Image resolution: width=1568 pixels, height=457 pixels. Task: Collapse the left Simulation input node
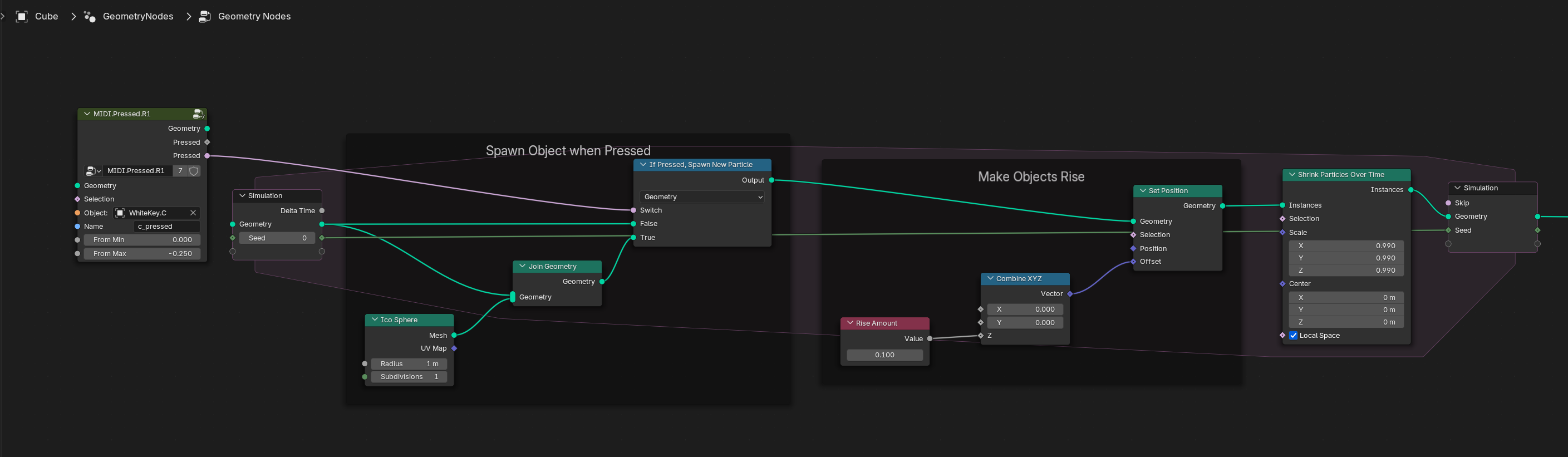point(242,196)
